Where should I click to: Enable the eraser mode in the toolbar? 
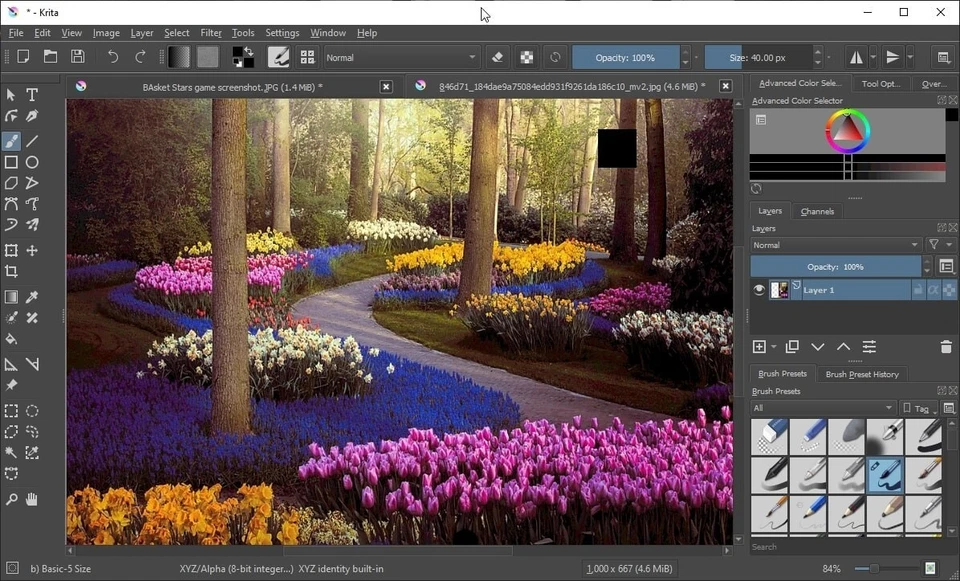point(496,57)
